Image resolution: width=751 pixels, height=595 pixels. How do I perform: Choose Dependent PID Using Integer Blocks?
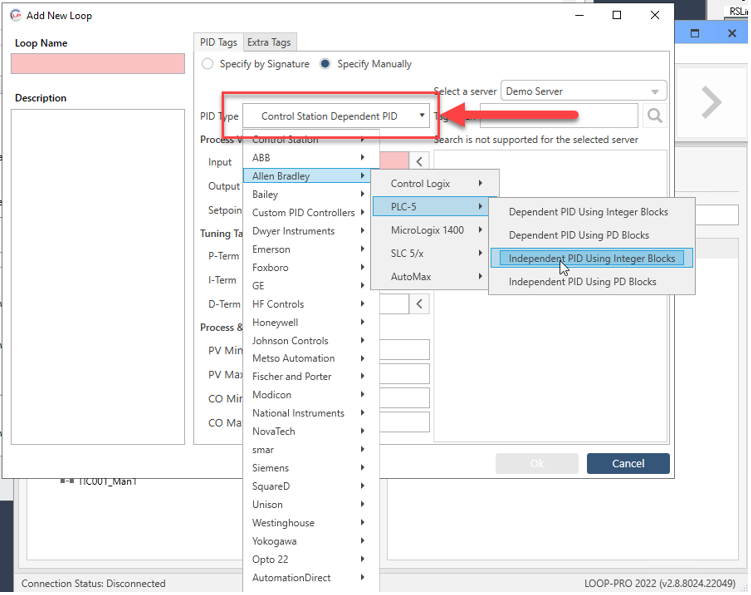[x=592, y=212]
